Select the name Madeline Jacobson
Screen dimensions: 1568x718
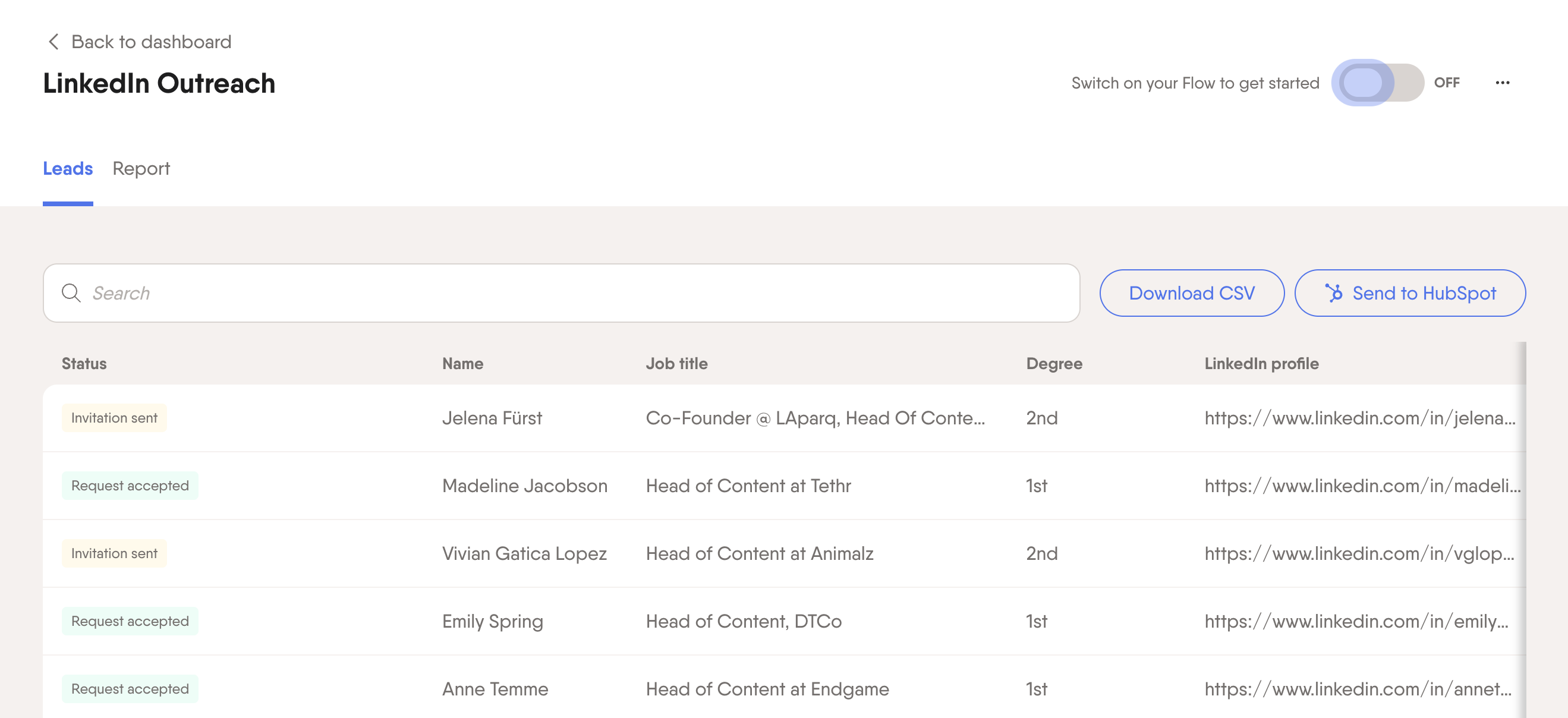525,486
